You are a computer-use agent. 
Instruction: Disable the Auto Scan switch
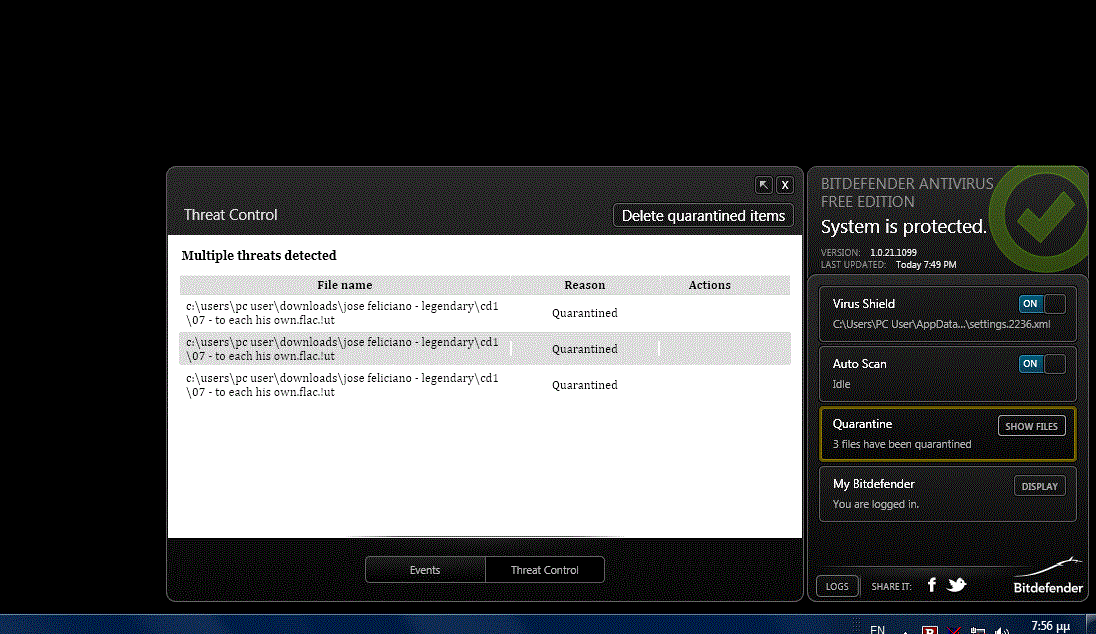tap(1042, 364)
